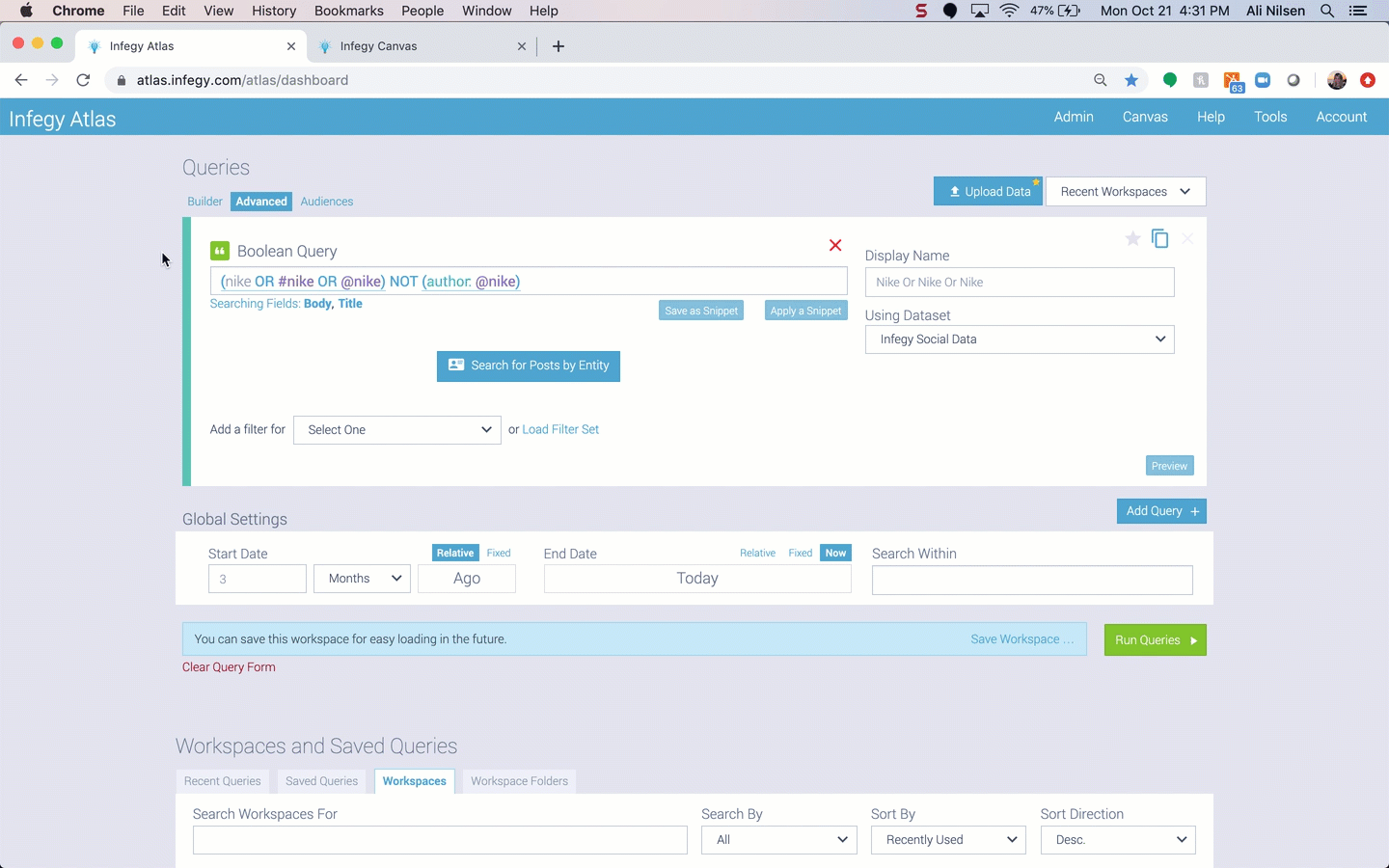Set Start Date mode to Fixed

click(499, 554)
